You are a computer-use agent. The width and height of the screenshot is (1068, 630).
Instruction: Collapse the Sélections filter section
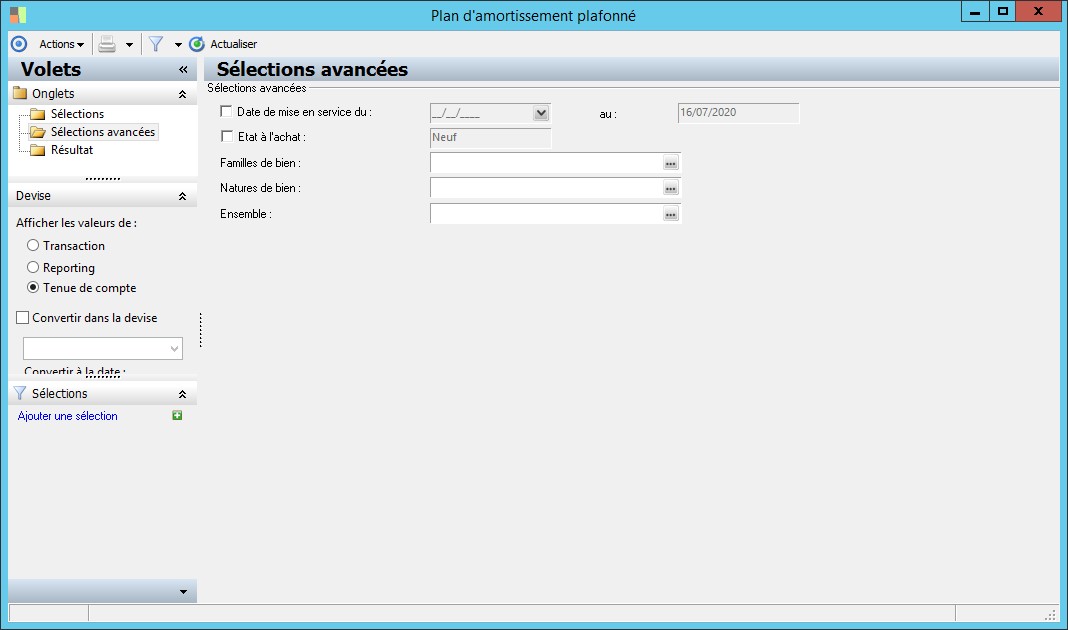pos(183,394)
